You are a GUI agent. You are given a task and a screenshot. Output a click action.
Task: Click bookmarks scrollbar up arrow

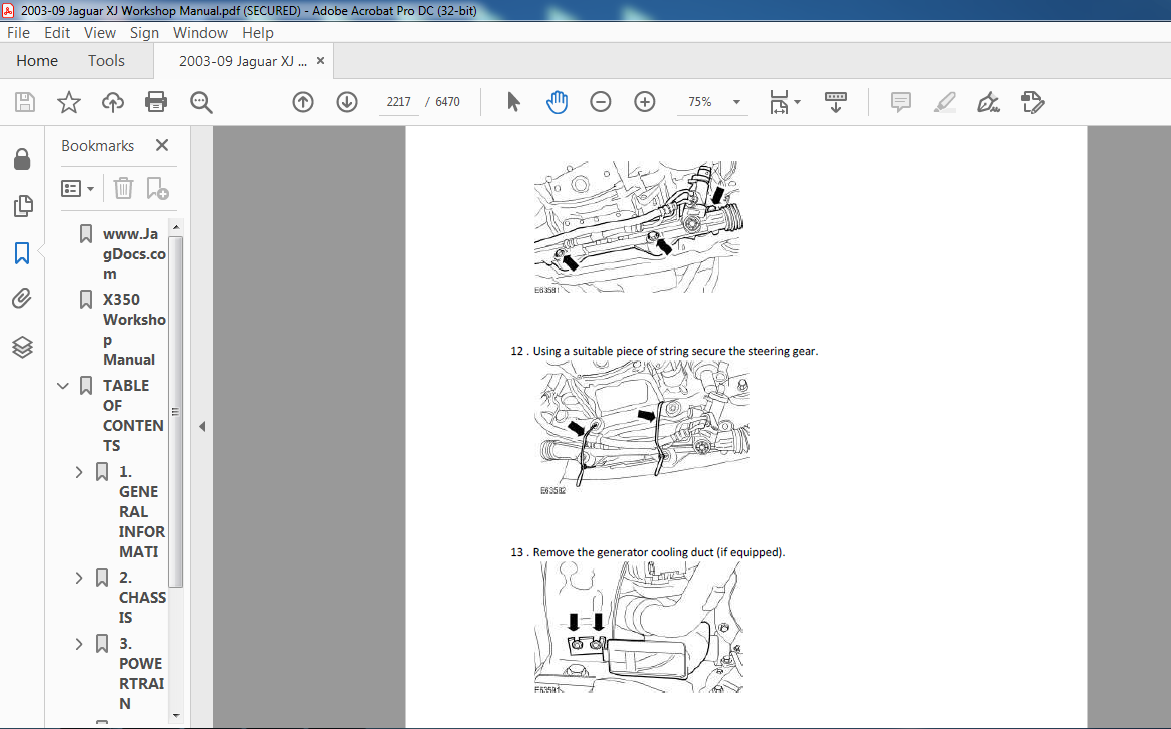176,226
